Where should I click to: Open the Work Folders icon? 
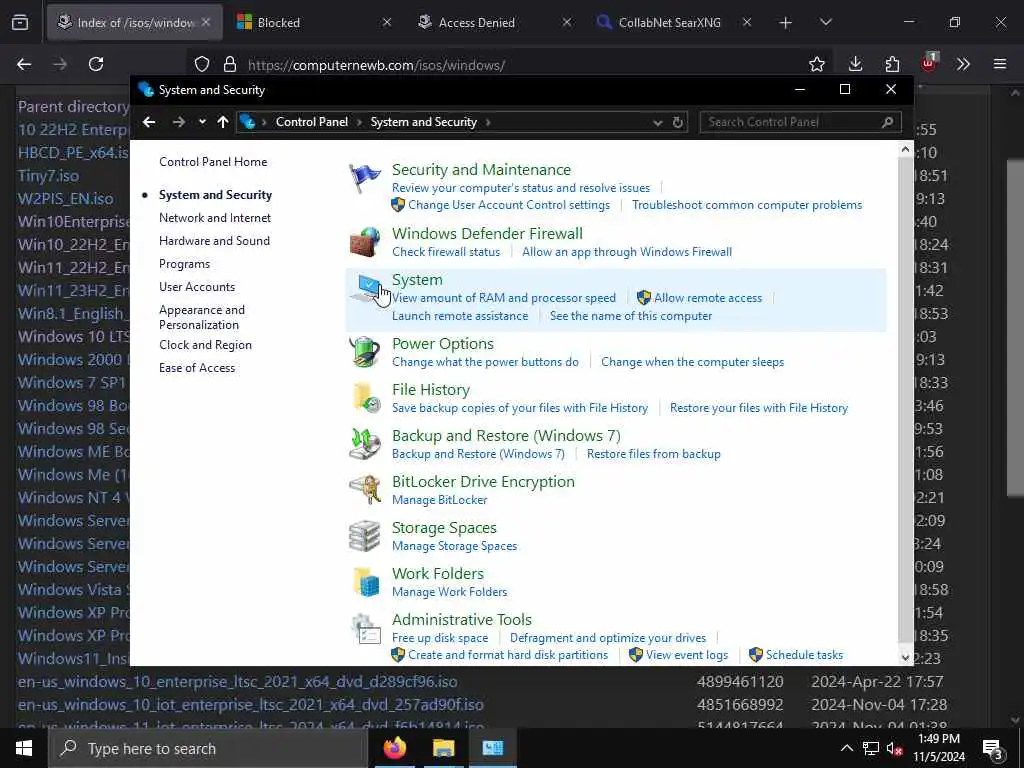364,582
